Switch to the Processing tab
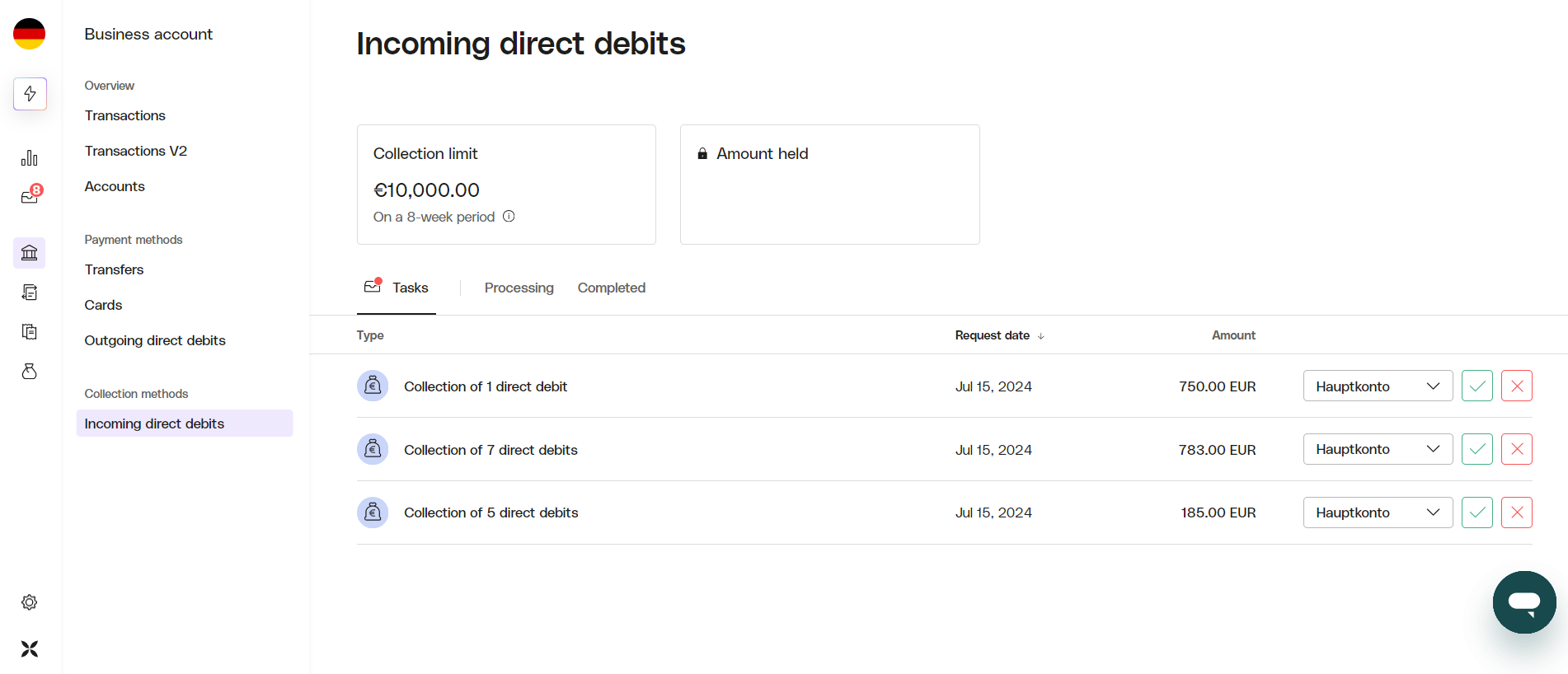 pyautogui.click(x=519, y=288)
